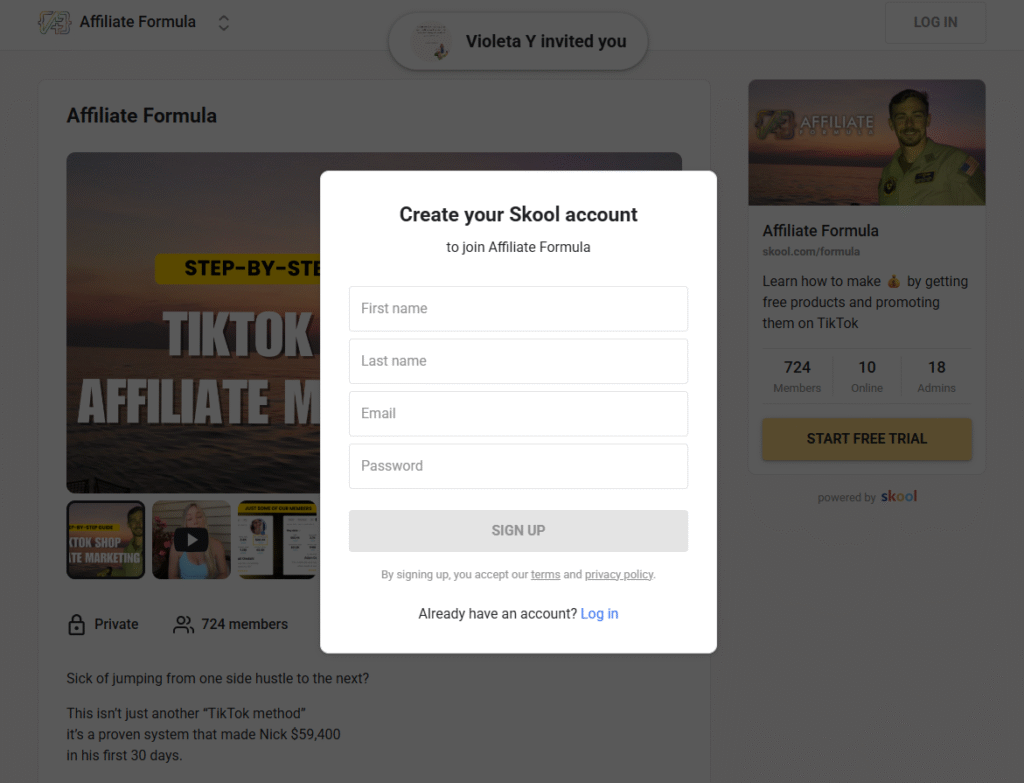
Task: Play the video thumbnail with blonde woman
Action: (191, 539)
